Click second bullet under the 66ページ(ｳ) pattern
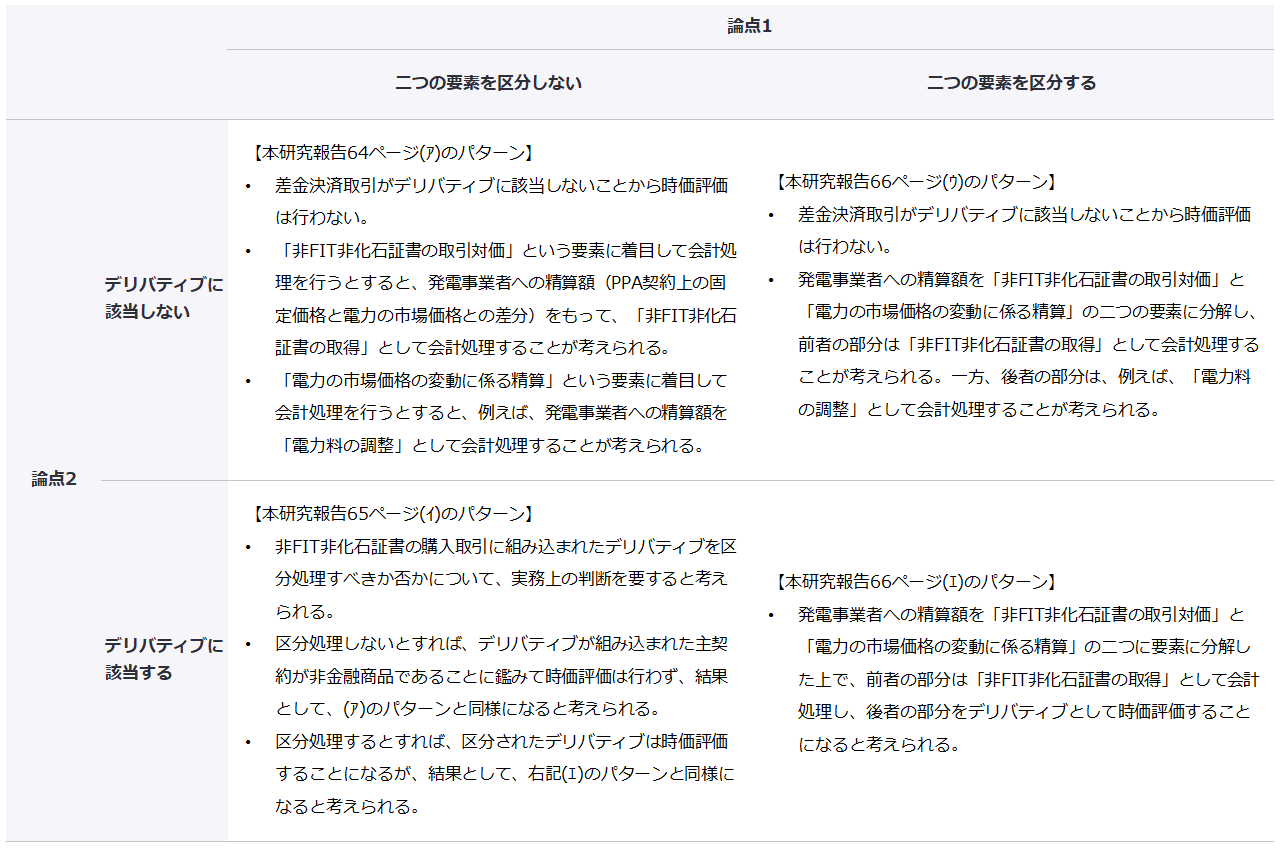 click(1025, 344)
